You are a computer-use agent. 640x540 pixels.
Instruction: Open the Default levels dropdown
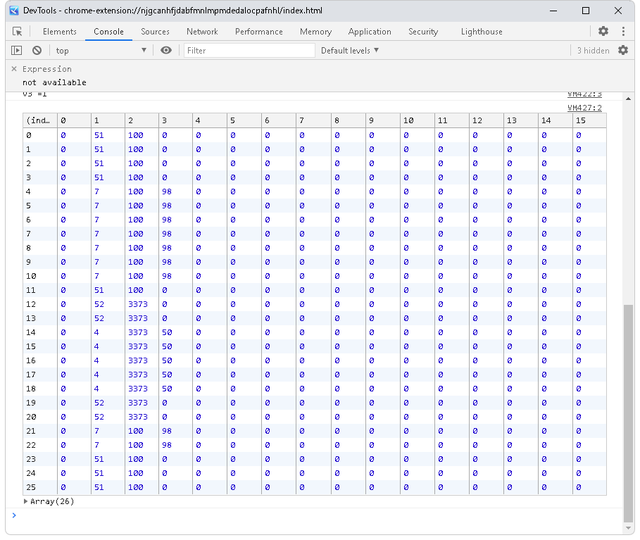[350, 50]
